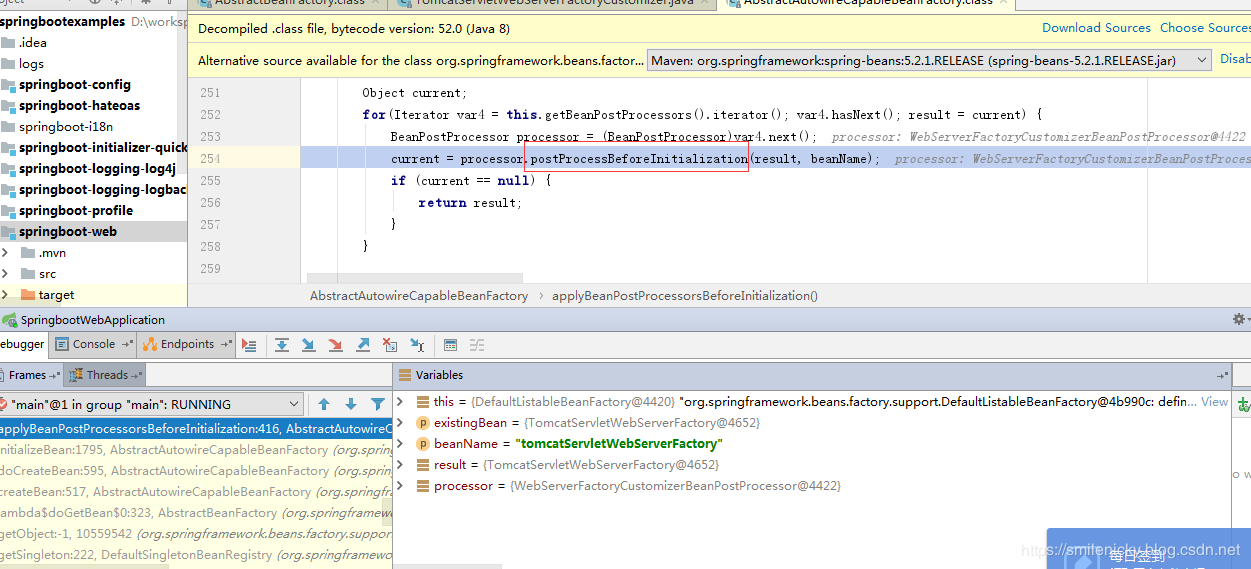Toggle the frames filter funnel icon
The width and height of the screenshot is (1251, 569).
pos(377,404)
